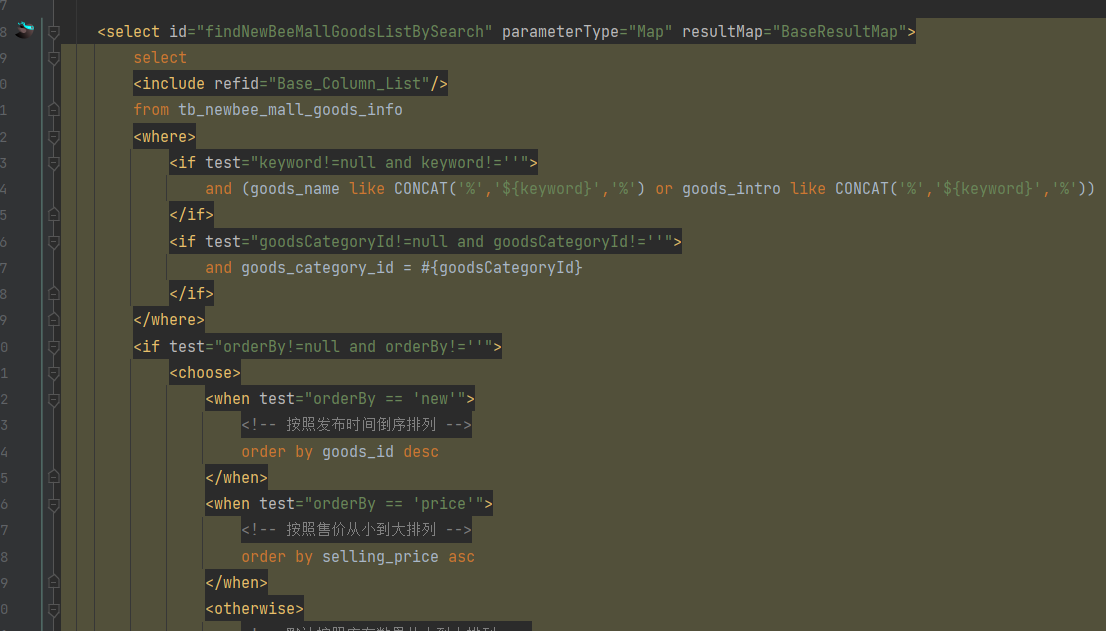
Task: Click goods_name in the like clause
Action: [x=295, y=189]
